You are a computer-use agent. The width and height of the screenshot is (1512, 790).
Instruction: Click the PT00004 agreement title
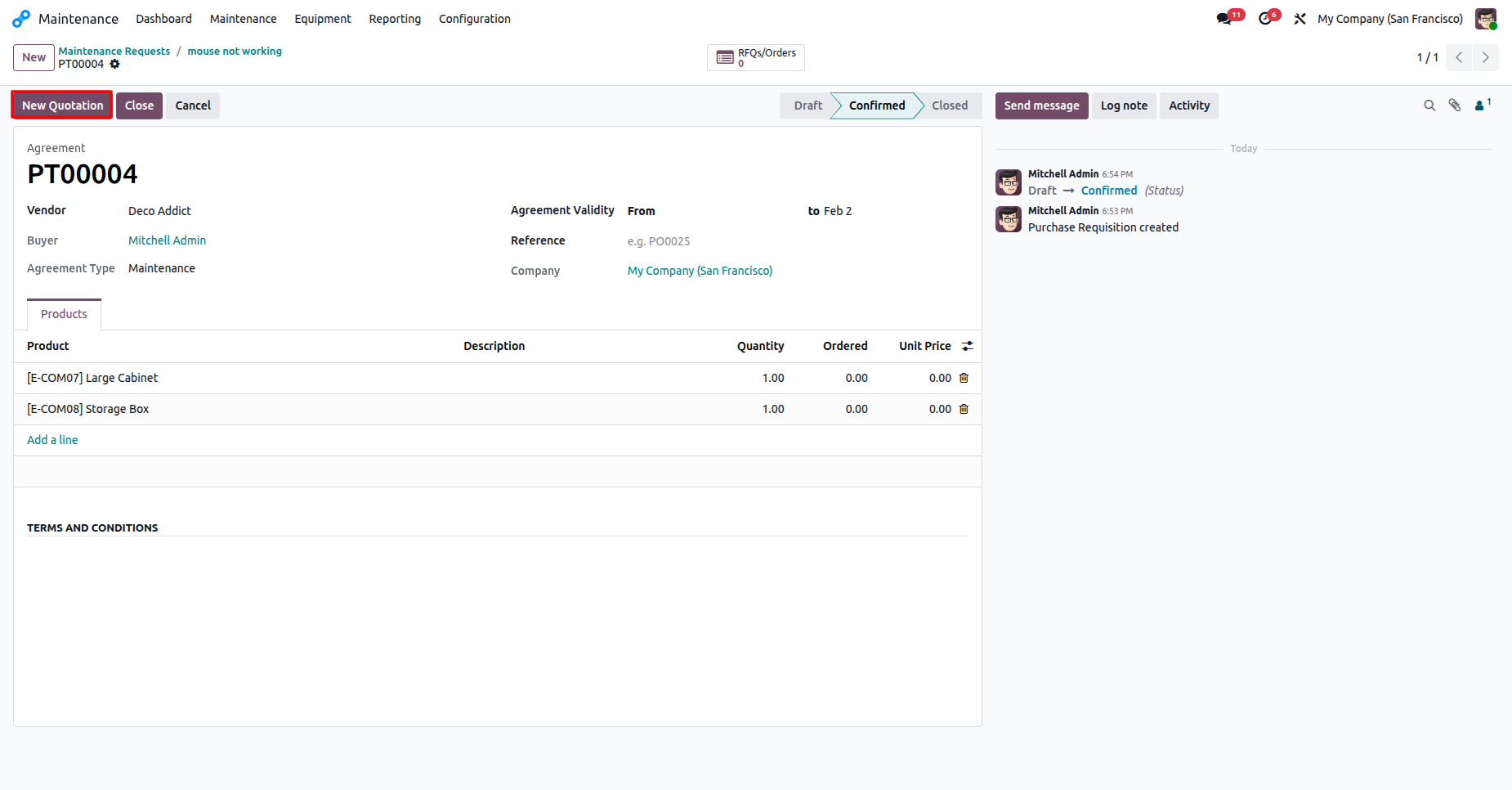[x=83, y=174]
